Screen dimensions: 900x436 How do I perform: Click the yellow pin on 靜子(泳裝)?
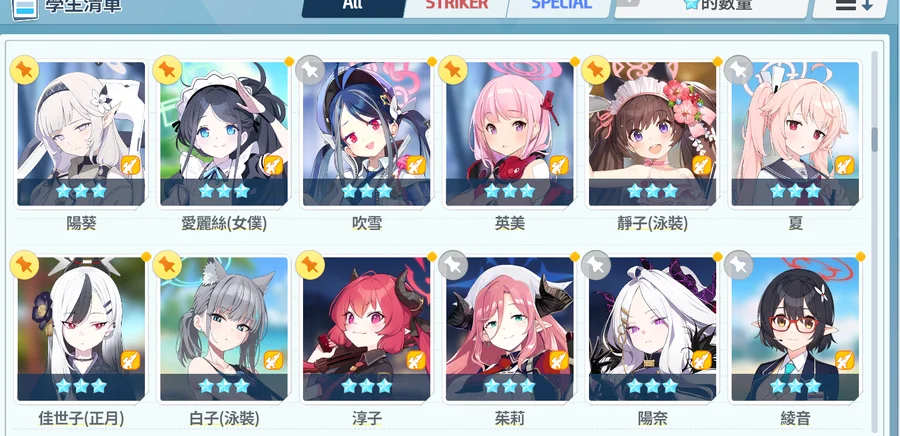tap(596, 70)
